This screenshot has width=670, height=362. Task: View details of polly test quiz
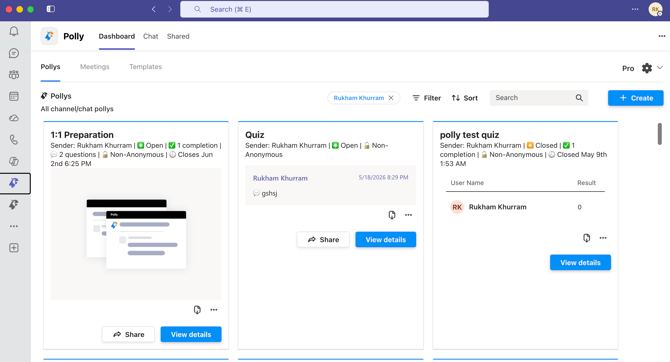click(x=580, y=262)
